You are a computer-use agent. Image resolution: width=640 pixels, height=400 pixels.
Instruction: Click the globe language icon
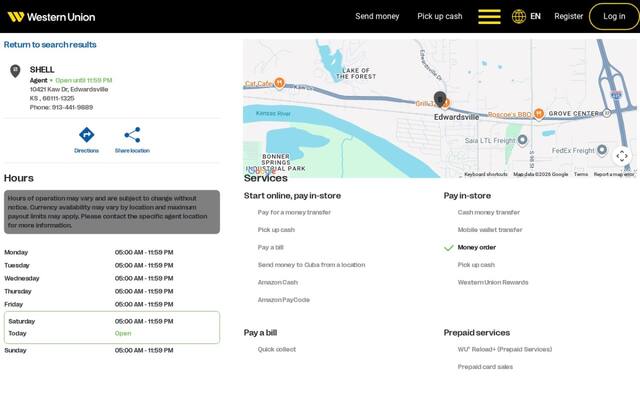click(x=518, y=17)
